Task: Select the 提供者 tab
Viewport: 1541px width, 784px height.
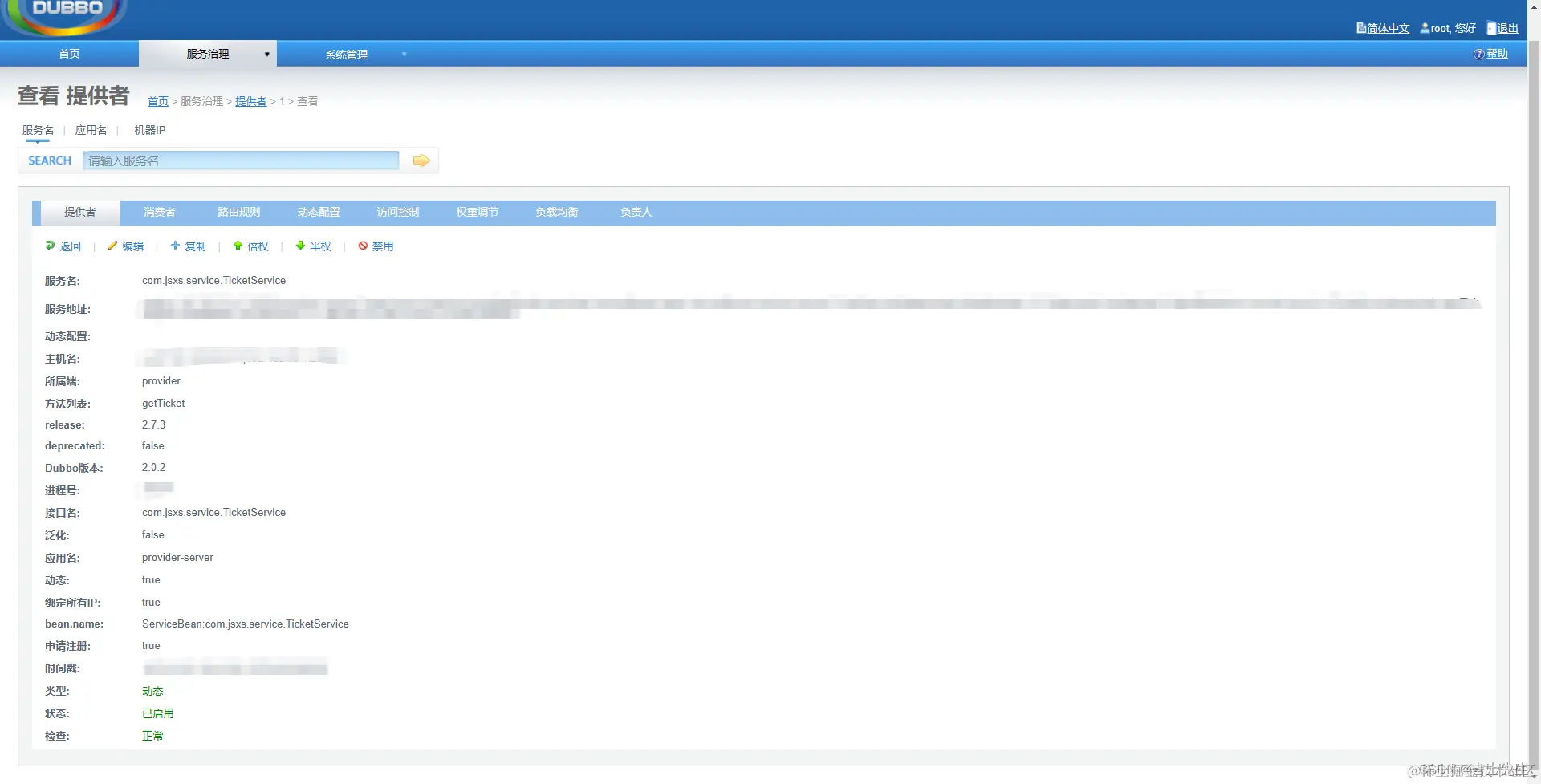Action: coord(80,212)
